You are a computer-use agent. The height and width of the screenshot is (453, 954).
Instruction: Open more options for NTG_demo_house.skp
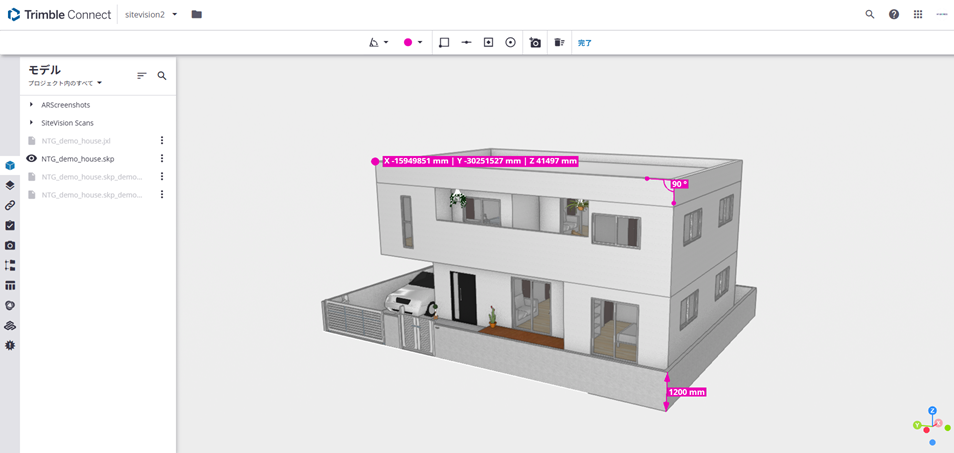click(x=162, y=158)
